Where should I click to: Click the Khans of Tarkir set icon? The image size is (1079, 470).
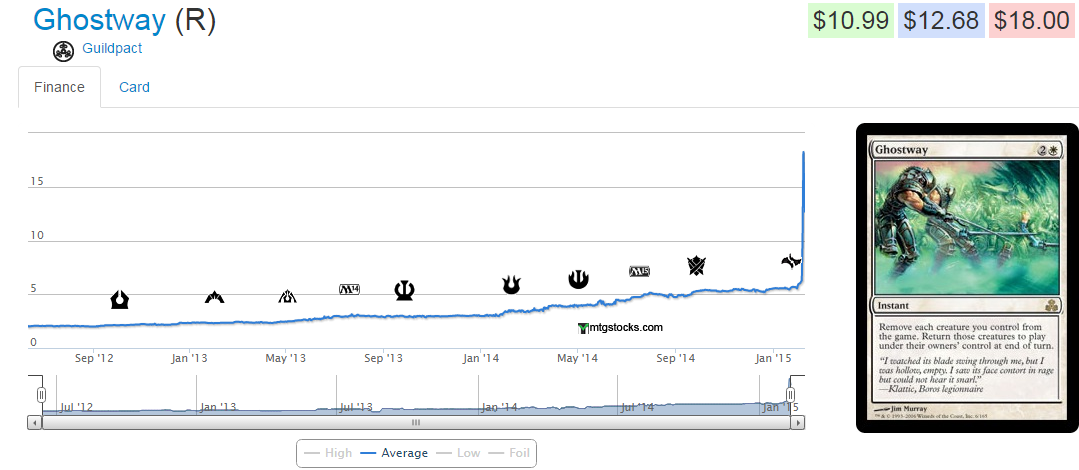coord(697,265)
